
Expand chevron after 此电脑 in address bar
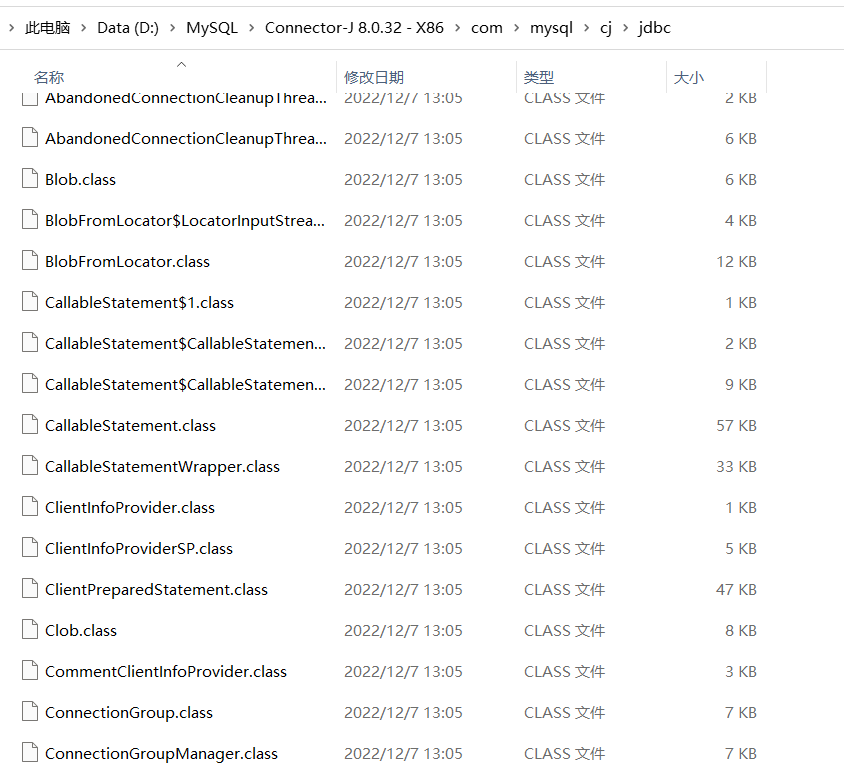pos(83,27)
